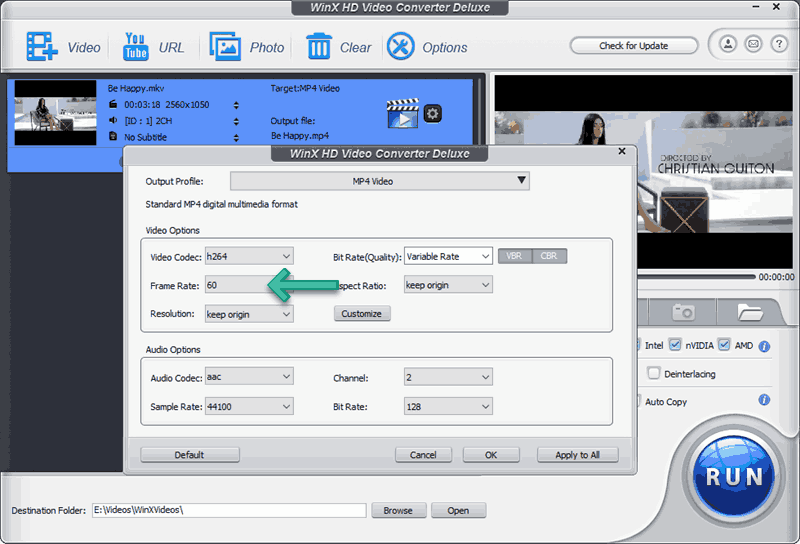Click the camera snapshot icon
This screenshot has height=544, width=800.
pyautogui.click(x=684, y=311)
